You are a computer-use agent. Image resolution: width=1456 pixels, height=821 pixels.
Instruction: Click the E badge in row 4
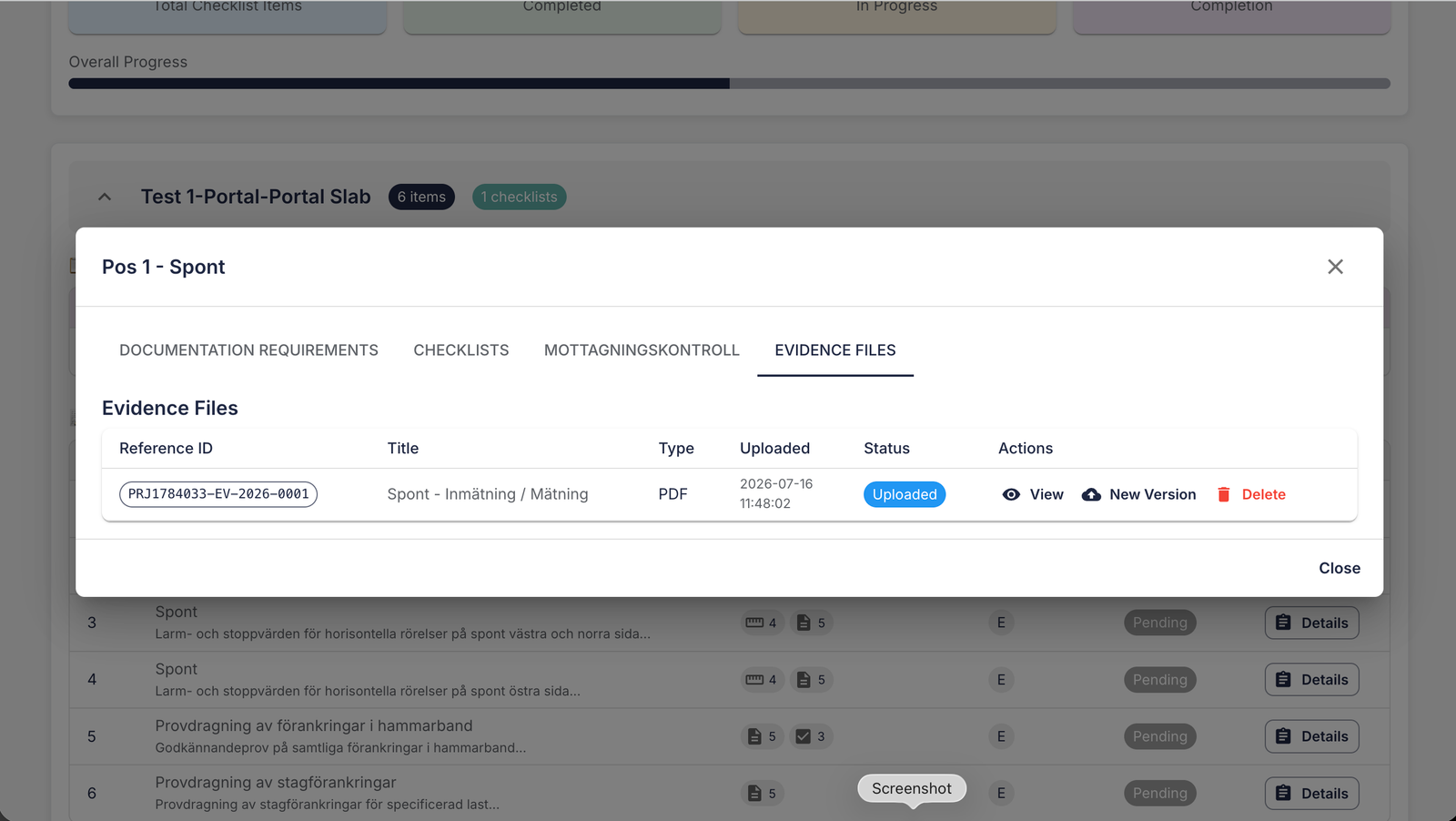coord(1001,680)
